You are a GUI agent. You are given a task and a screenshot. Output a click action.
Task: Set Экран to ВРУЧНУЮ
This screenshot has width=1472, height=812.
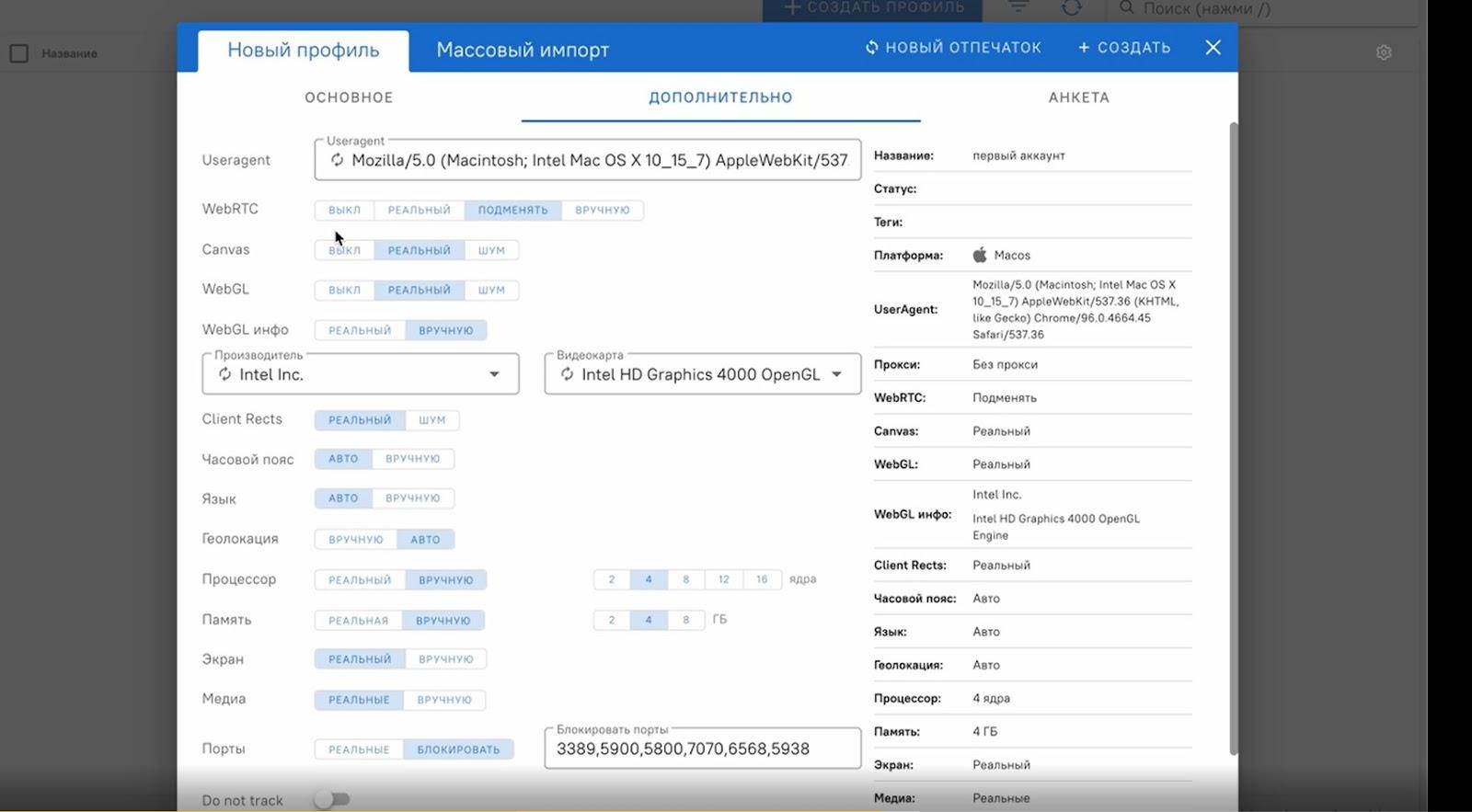coord(446,659)
